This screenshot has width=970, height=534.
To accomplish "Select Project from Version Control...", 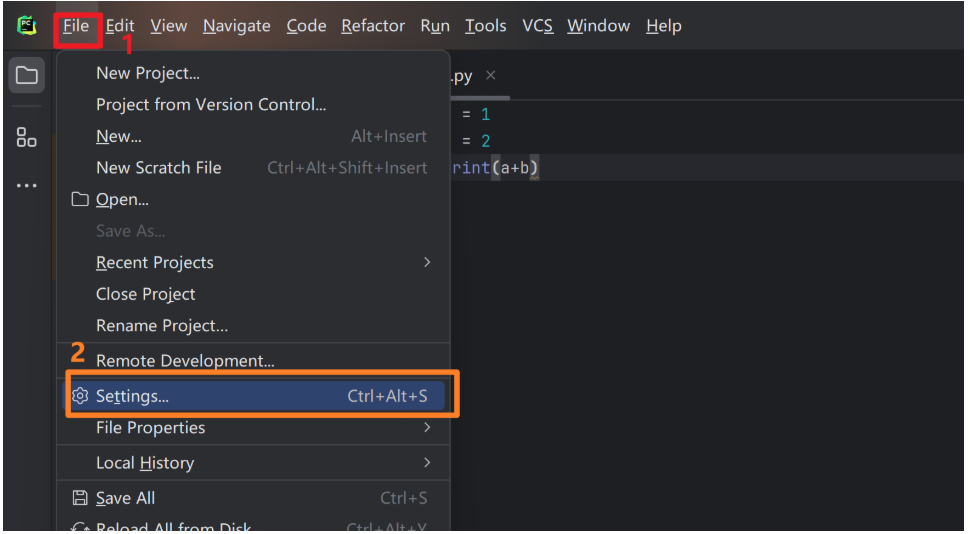I will [254, 105].
